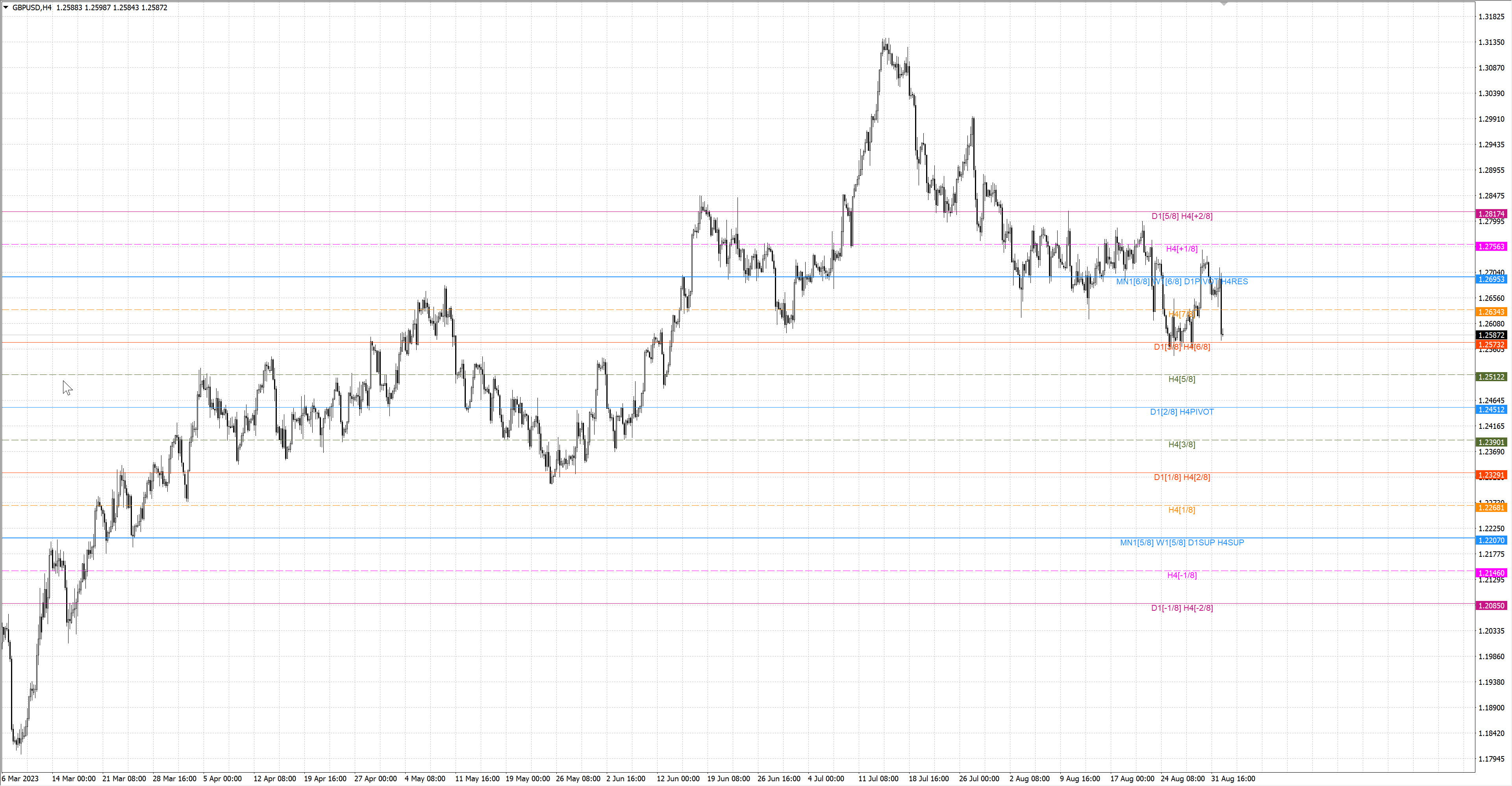Viewport: 1512px width, 786px height.
Task: Click the blue 1.22070 price tag
Action: tap(1492, 541)
